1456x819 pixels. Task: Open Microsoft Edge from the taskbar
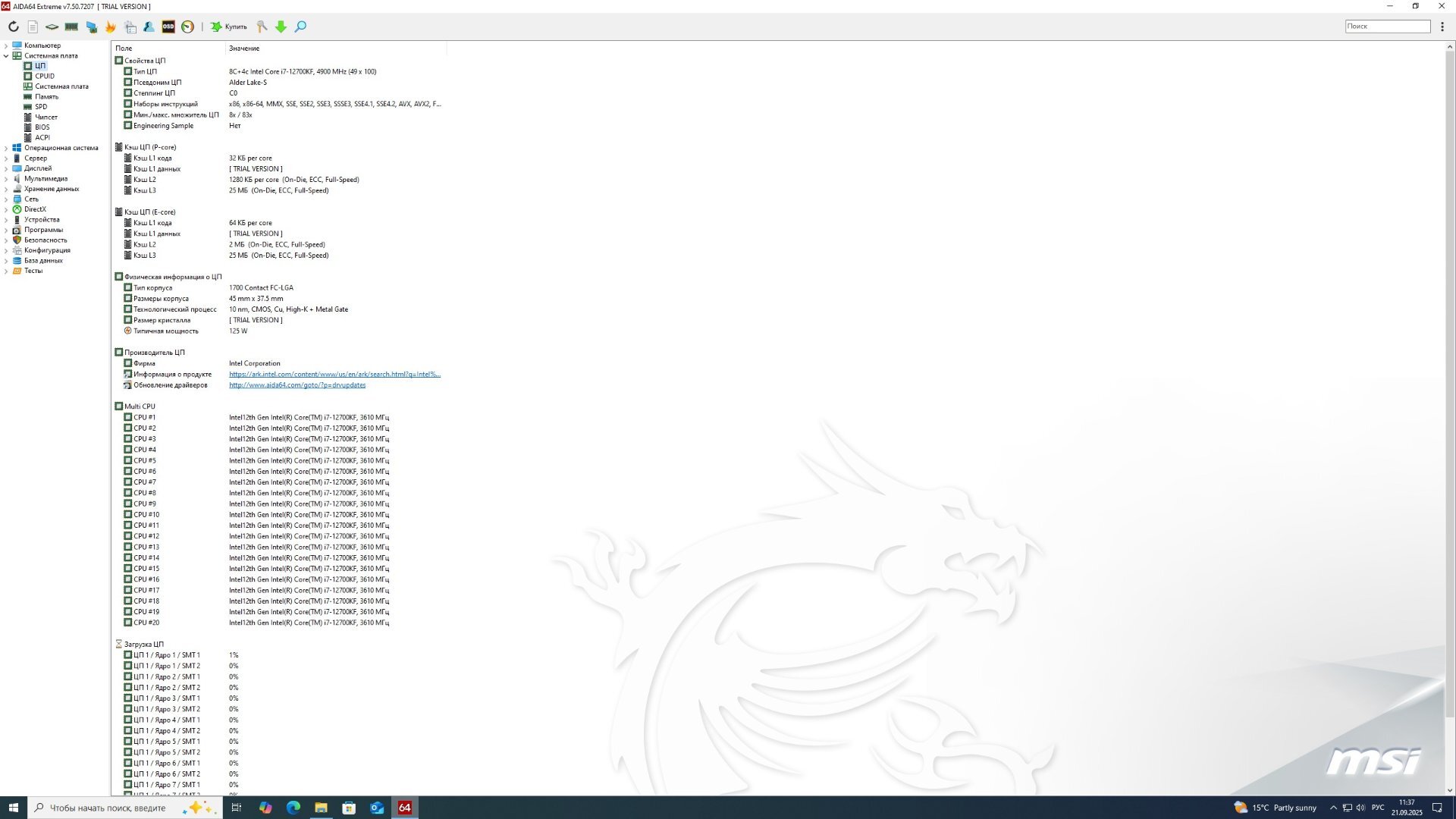293,808
